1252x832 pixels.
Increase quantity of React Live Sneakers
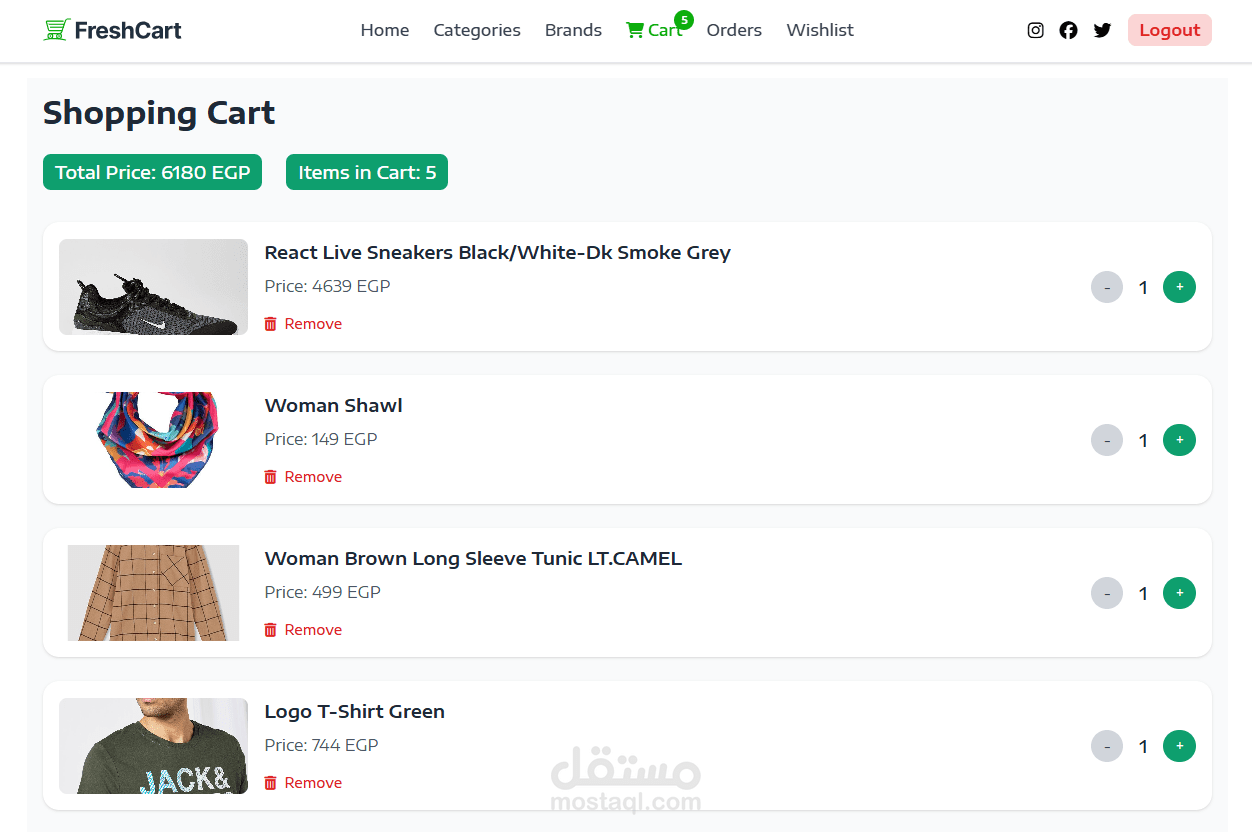pyautogui.click(x=1179, y=287)
